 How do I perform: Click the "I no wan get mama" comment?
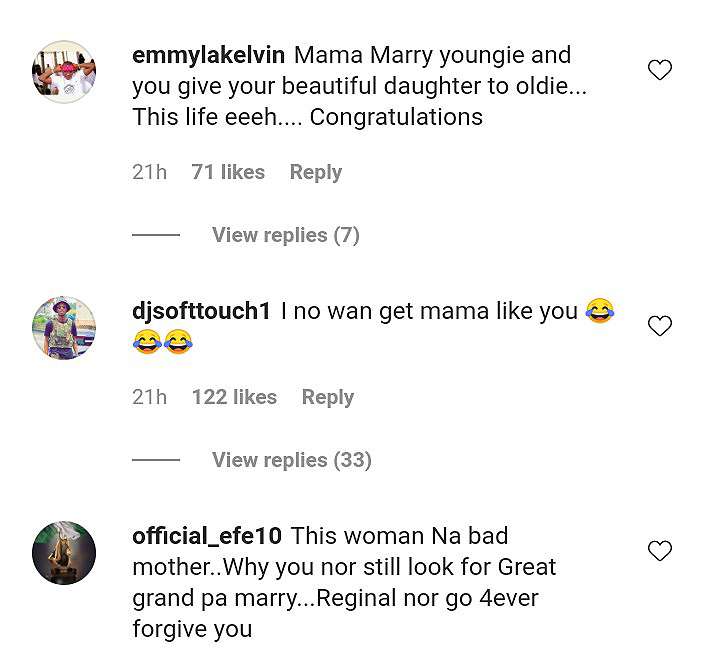[429, 311]
